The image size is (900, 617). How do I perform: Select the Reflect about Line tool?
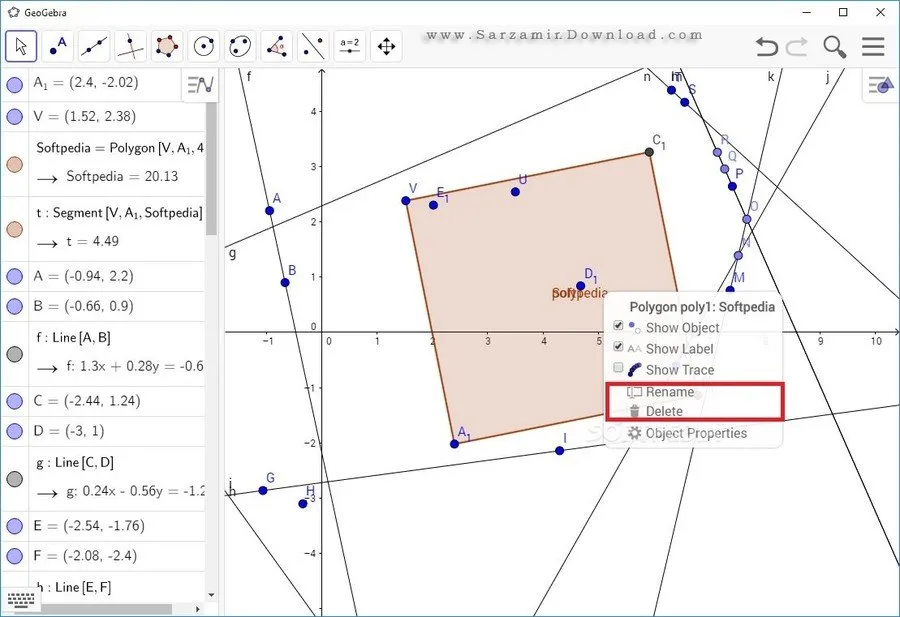(313, 46)
